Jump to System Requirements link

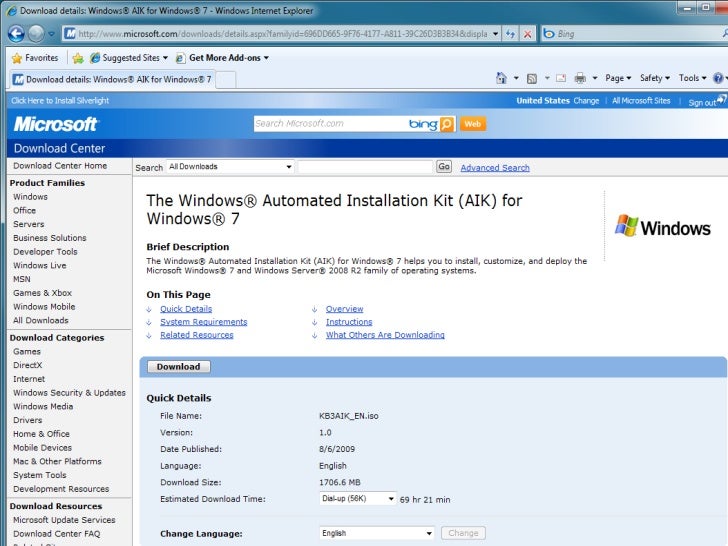204,322
